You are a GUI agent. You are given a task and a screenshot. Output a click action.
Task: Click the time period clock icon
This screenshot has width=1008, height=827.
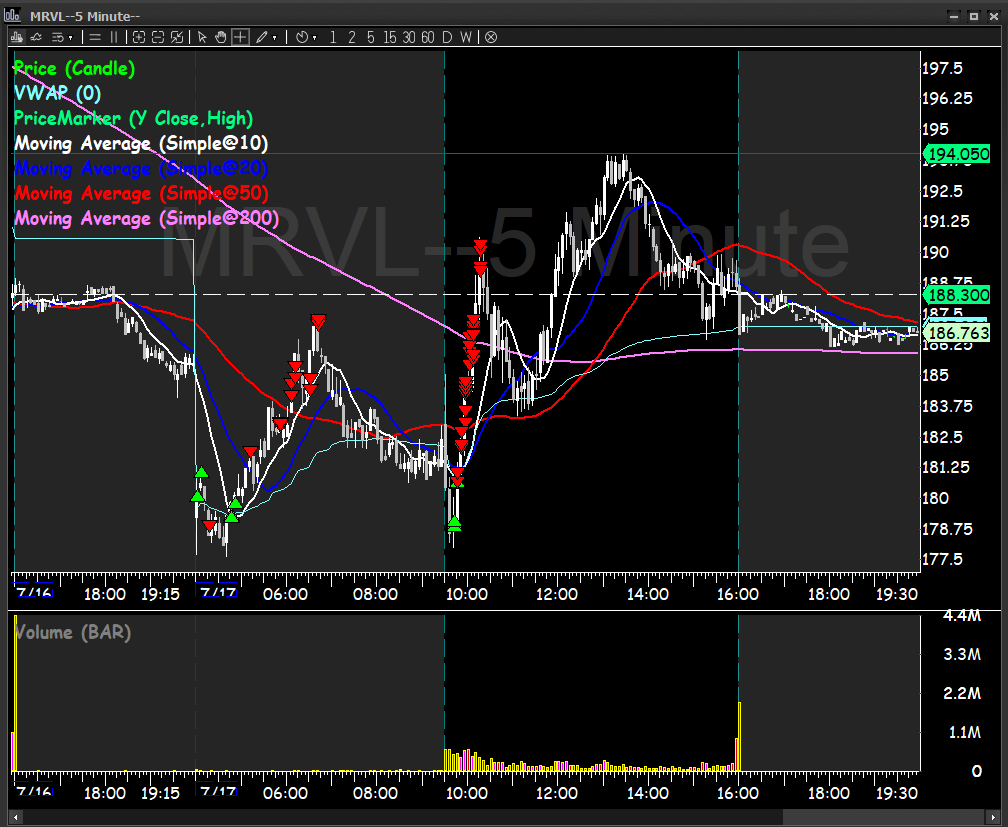tap(302, 37)
